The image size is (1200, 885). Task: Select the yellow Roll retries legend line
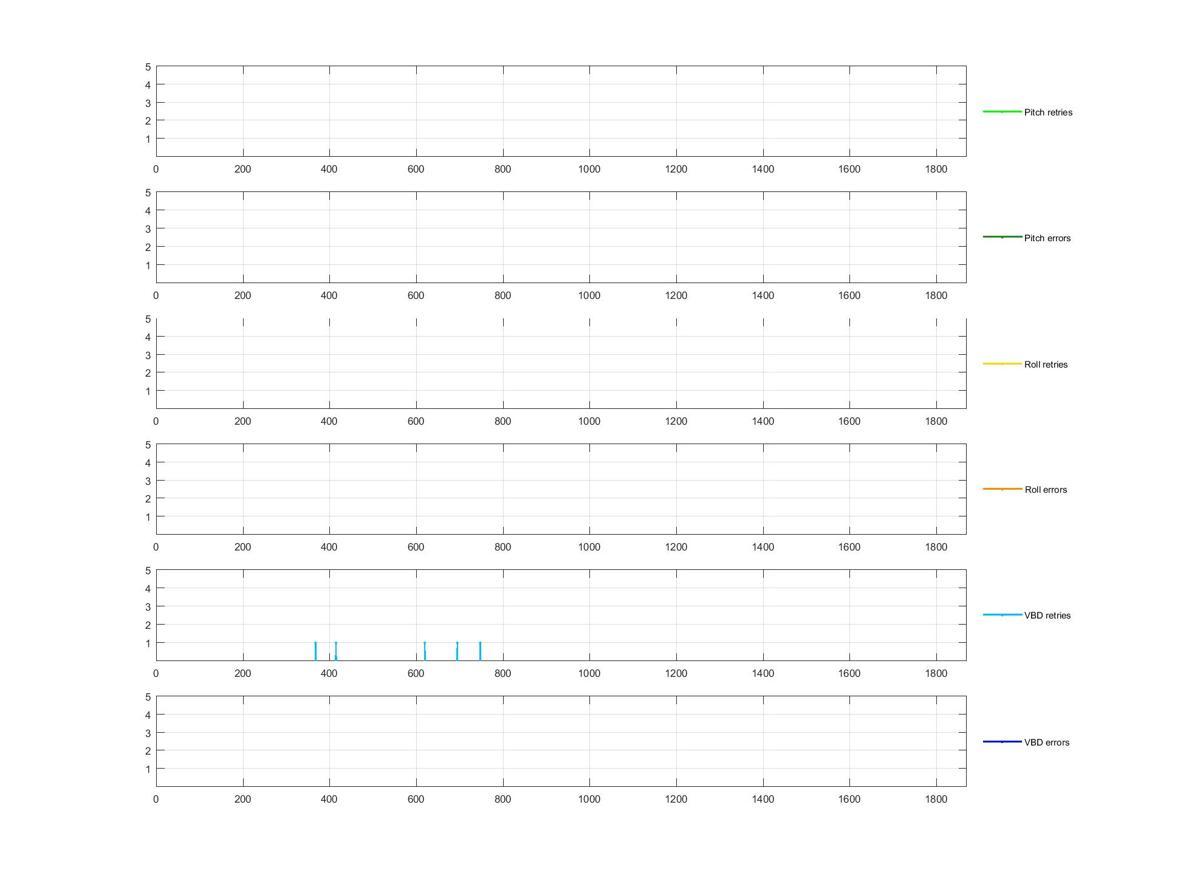coord(1002,364)
